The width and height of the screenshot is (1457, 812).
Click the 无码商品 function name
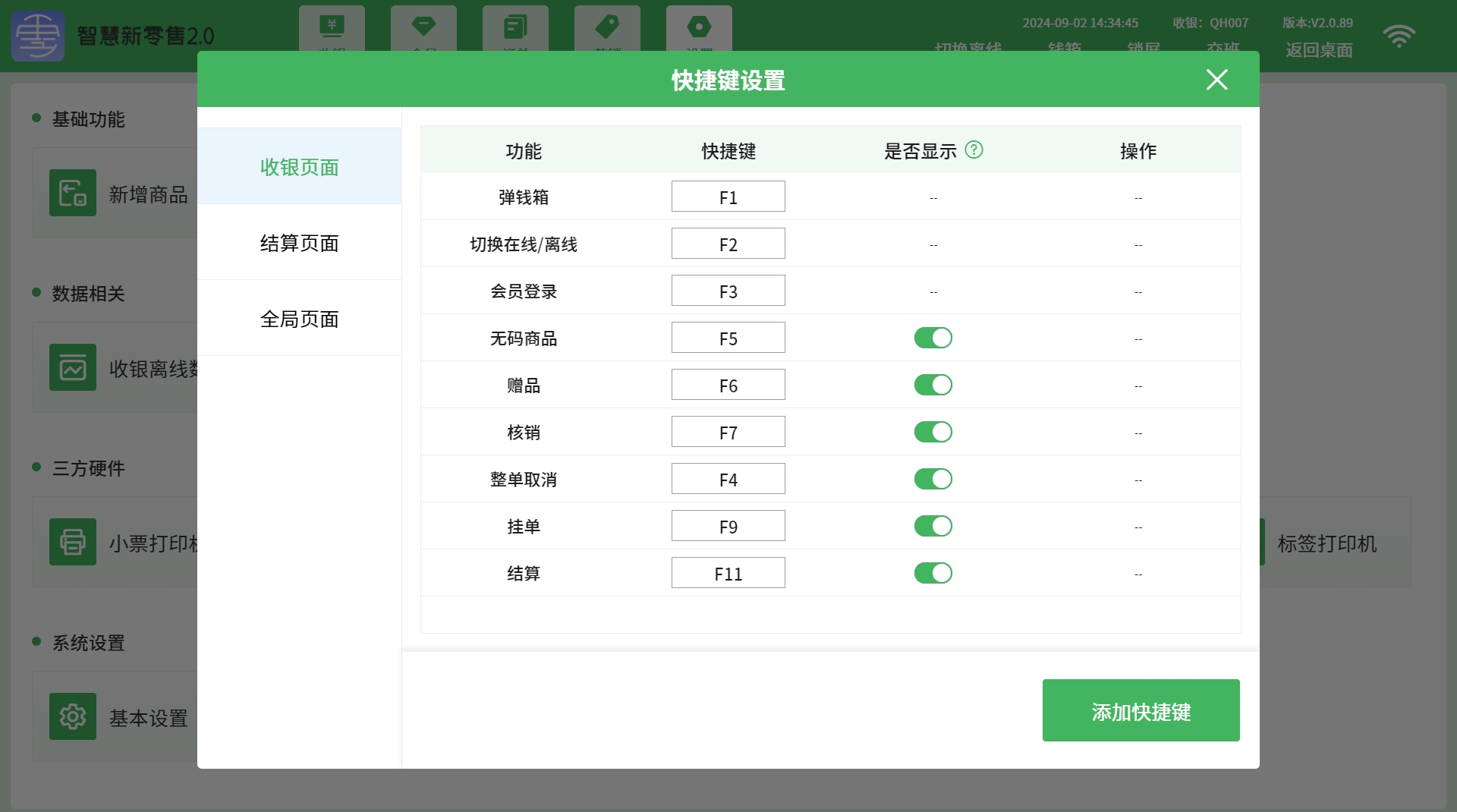[524, 338]
